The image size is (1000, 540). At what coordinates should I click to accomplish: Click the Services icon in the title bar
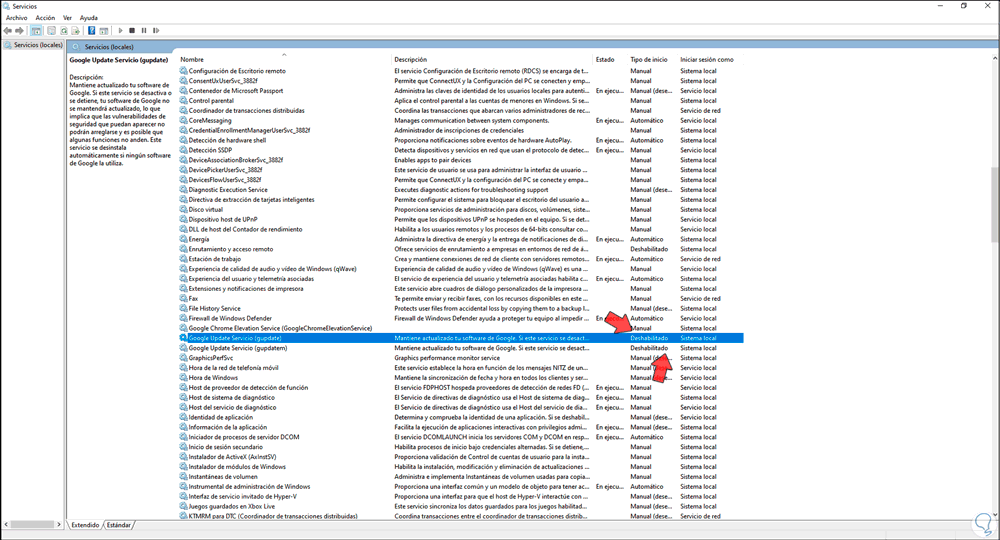pos(6,6)
